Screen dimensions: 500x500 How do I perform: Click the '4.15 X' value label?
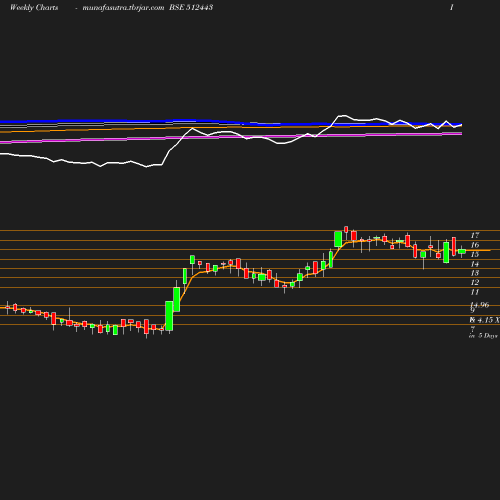(x=488, y=320)
